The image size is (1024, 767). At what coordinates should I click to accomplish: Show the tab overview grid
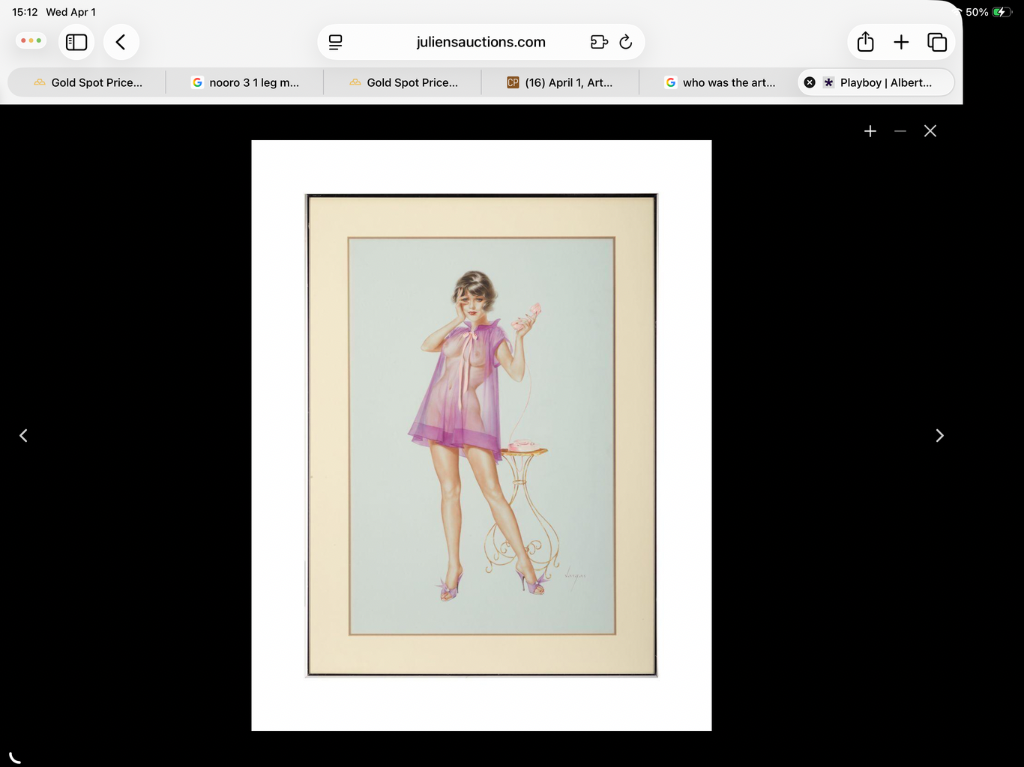tap(937, 42)
